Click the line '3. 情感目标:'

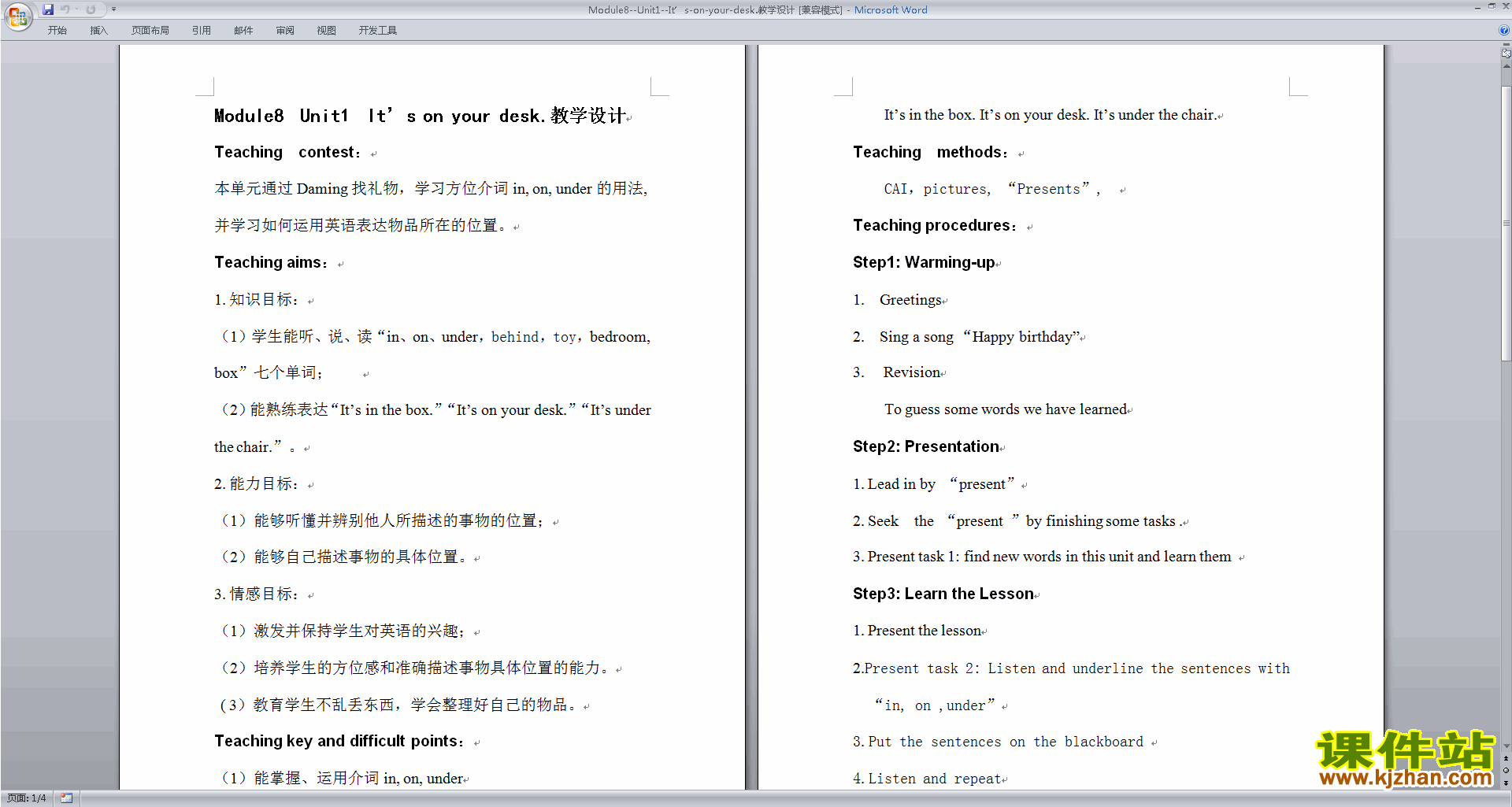tap(257, 594)
